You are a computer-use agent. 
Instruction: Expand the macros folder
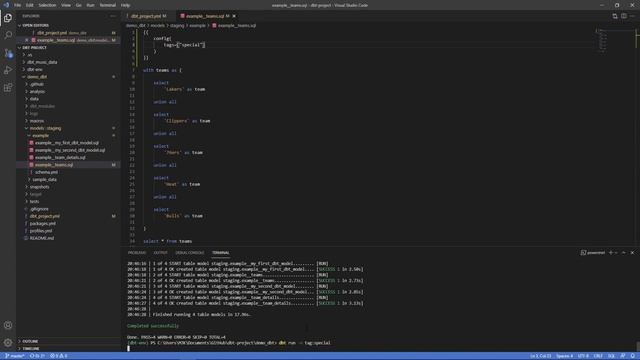[37, 121]
